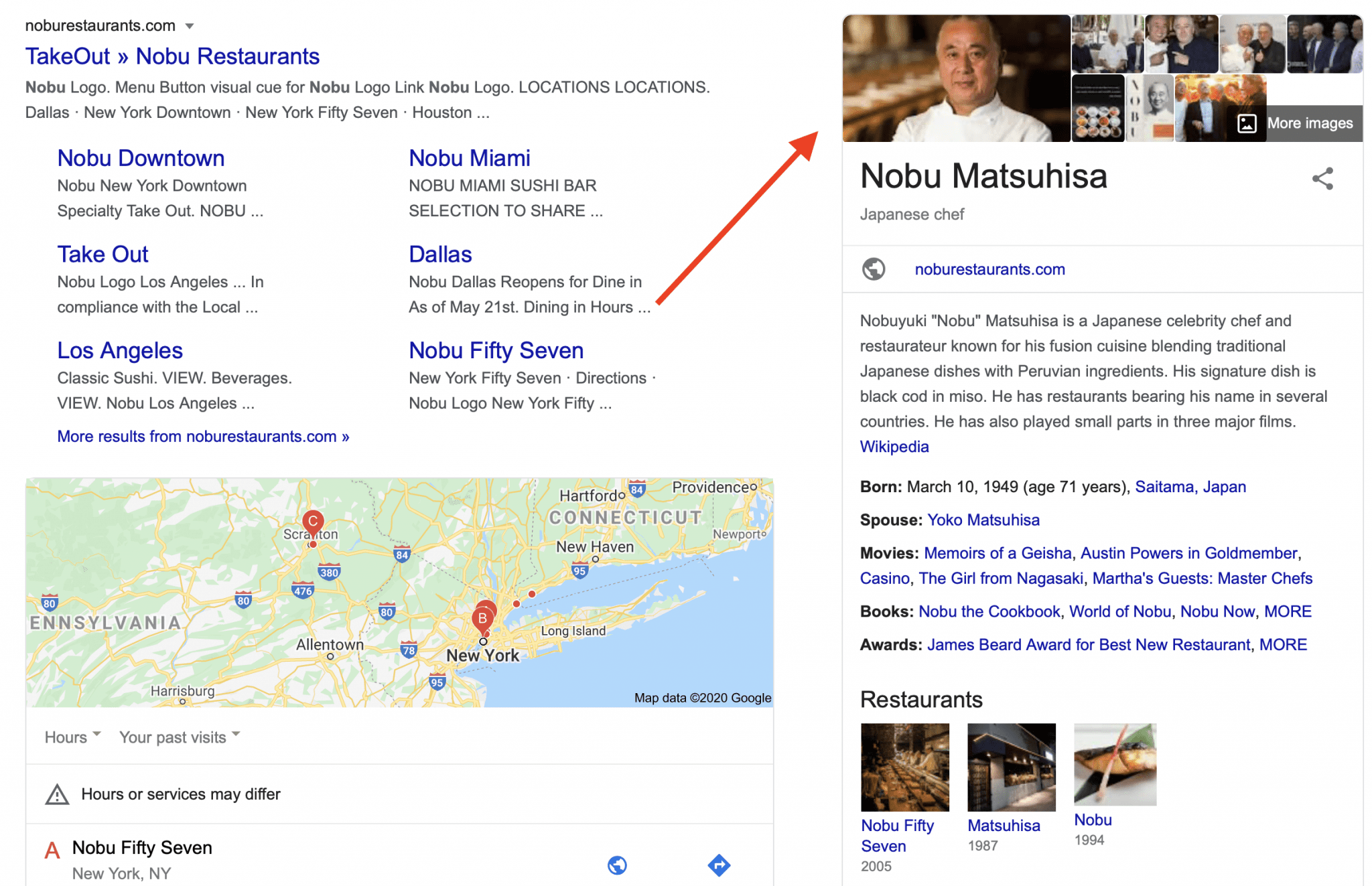Click the directions arrow icon for Nobu Fifty Seven

719,865
